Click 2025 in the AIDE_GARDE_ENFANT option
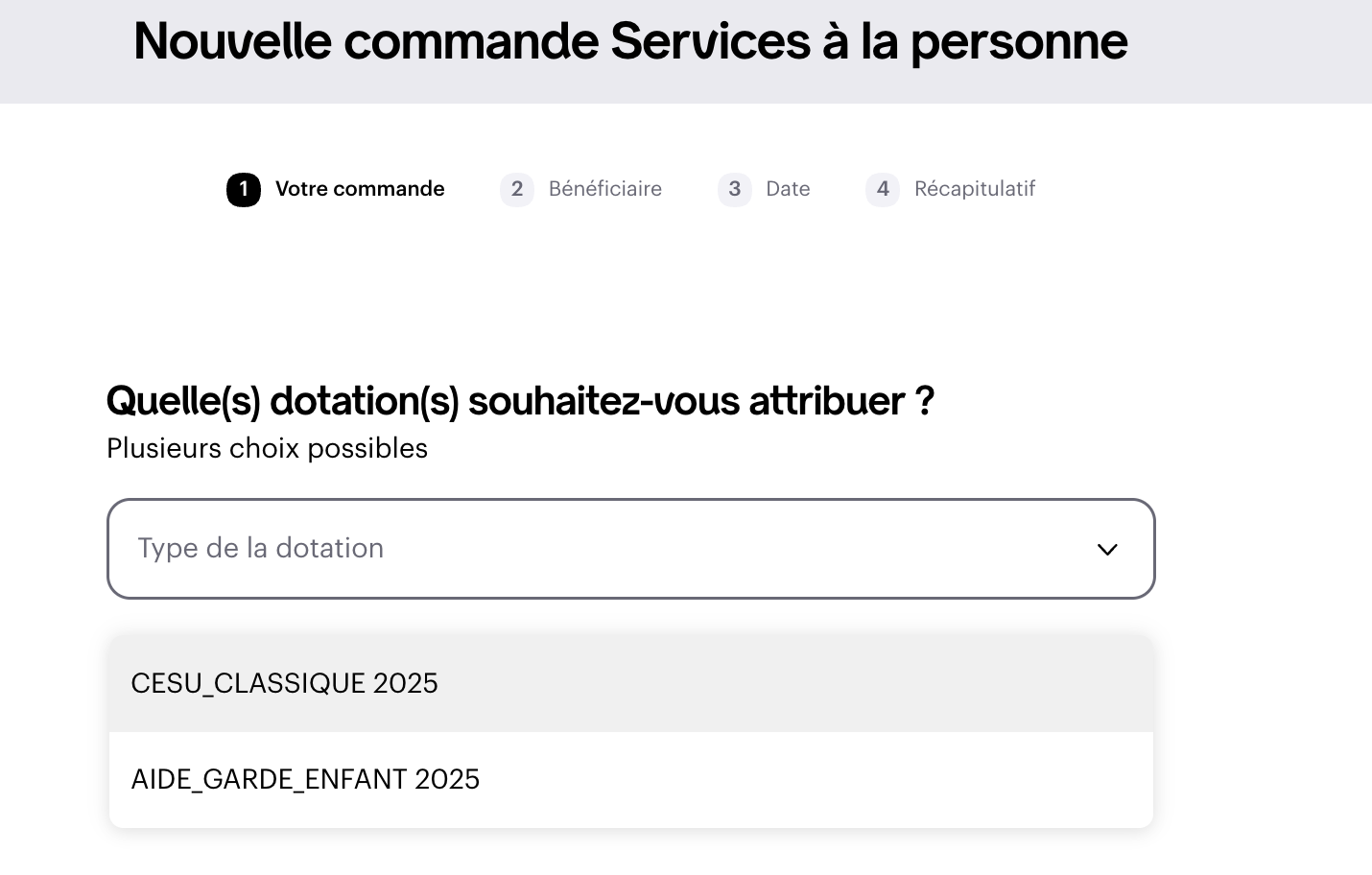This screenshot has width=1372, height=875. (x=447, y=780)
